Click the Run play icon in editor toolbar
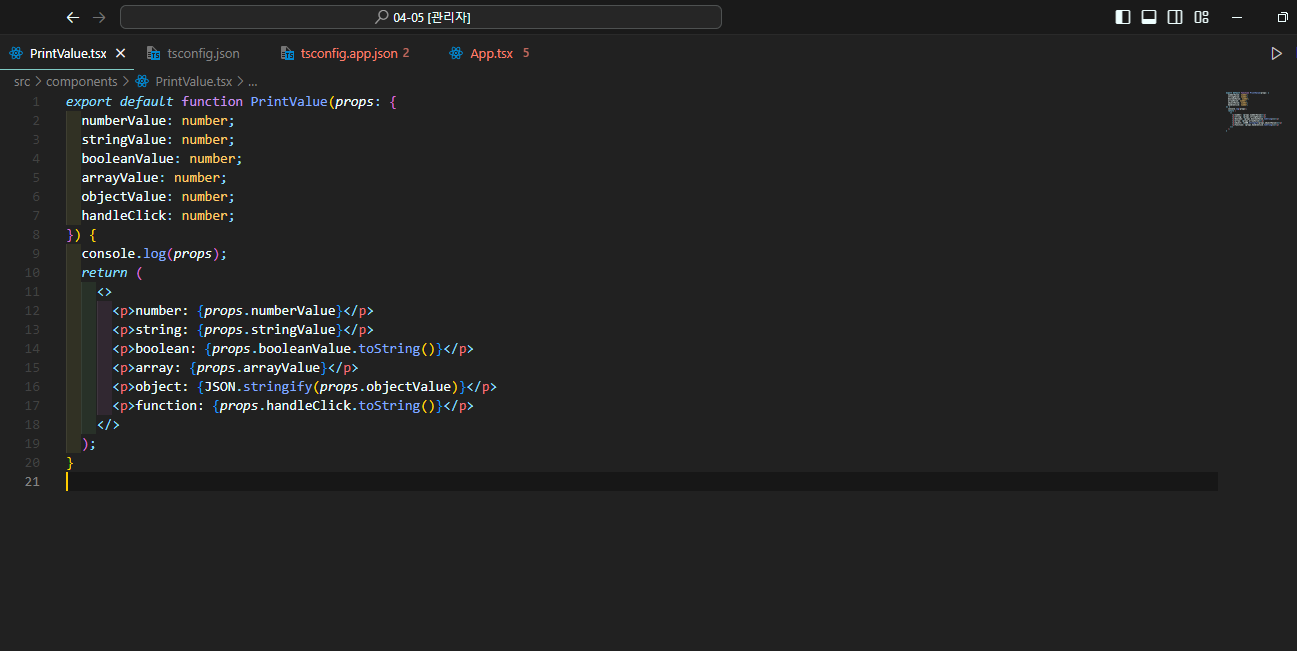The width and height of the screenshot is (1297, 651). (x=1276, y=53)
